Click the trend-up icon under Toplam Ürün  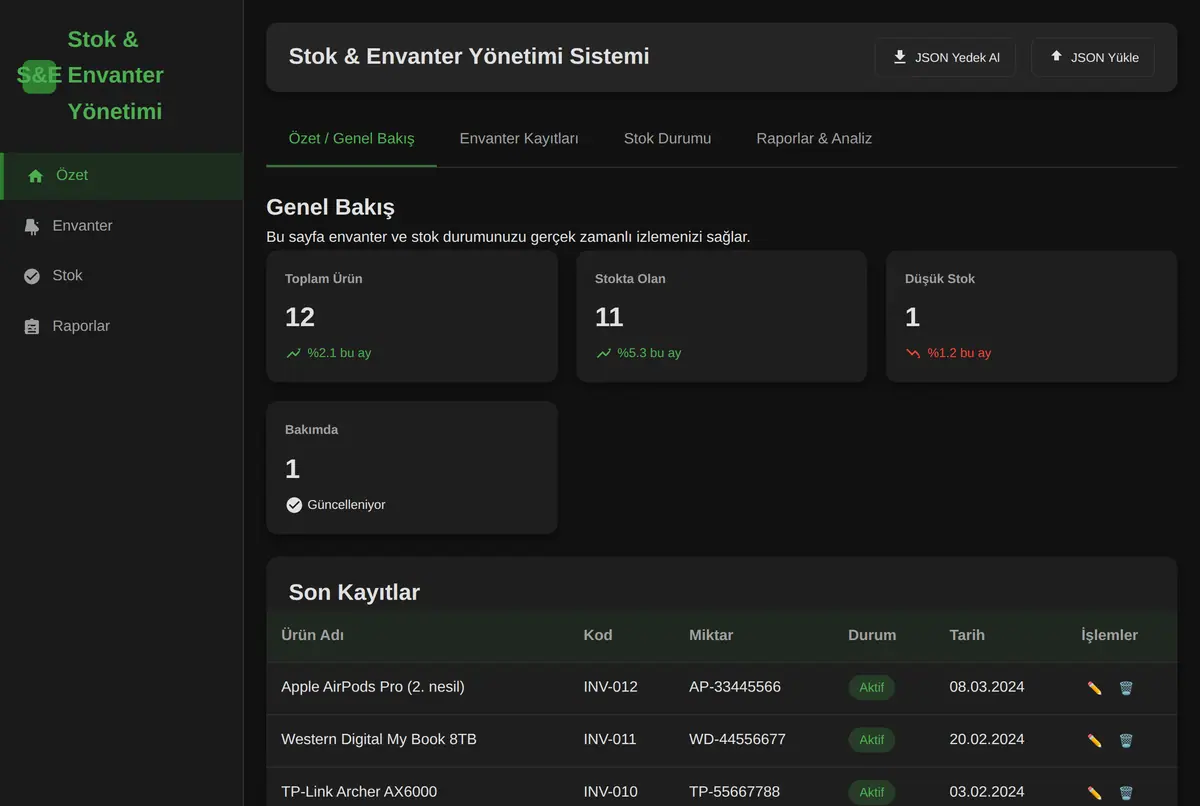click(x=293, y=353)
